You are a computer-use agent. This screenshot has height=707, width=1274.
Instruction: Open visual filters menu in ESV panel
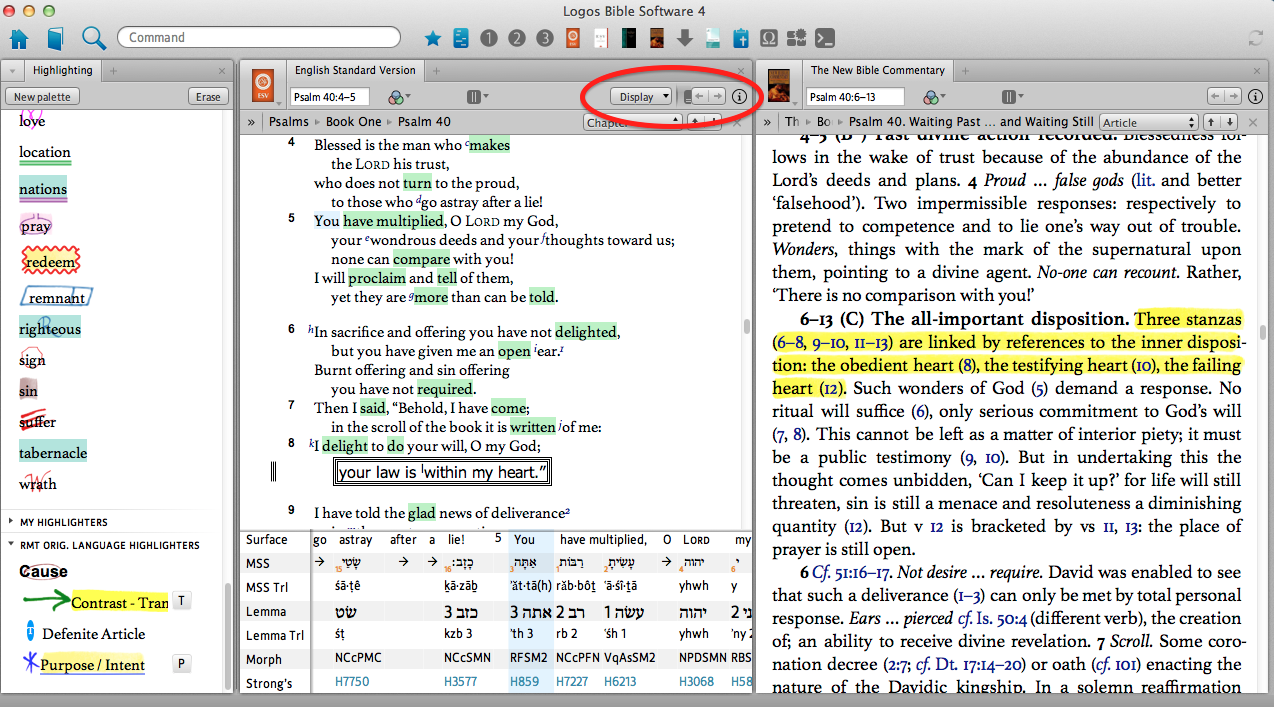[x=401, y=97]
